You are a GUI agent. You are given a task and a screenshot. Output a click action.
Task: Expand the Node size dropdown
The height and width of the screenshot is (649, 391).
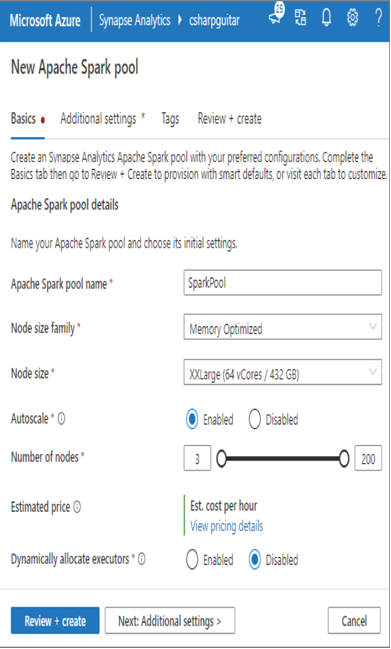tap(283, 372)
